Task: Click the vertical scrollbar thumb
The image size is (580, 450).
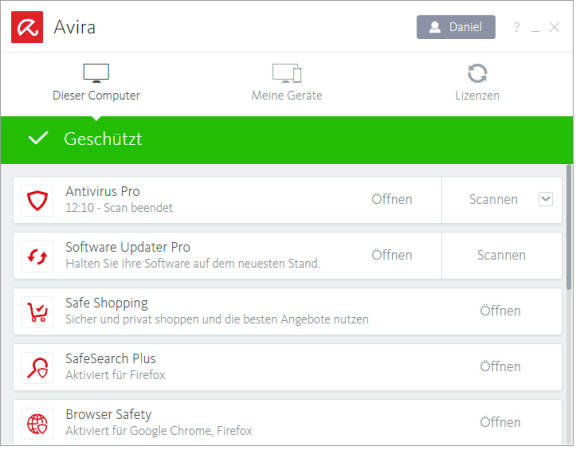Action: pyautogui.click(x=569, y=227)
